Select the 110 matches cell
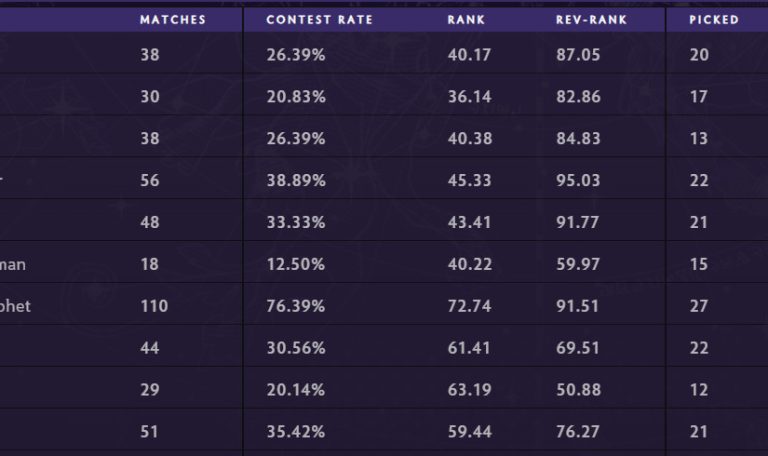 pyautogui.click(x=154, y=306)
